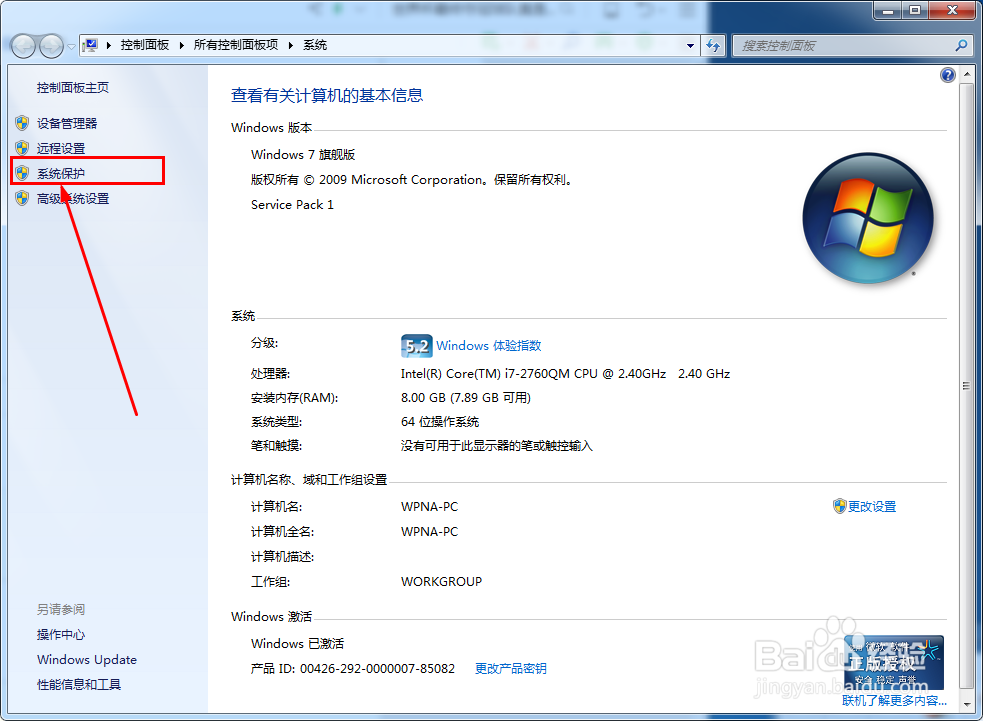Image resolution: width=983 pixels, height=721 pixels.
Task: Open the Windows 体验指数 link
Action: pyautogui.click(x=488, y=345)
